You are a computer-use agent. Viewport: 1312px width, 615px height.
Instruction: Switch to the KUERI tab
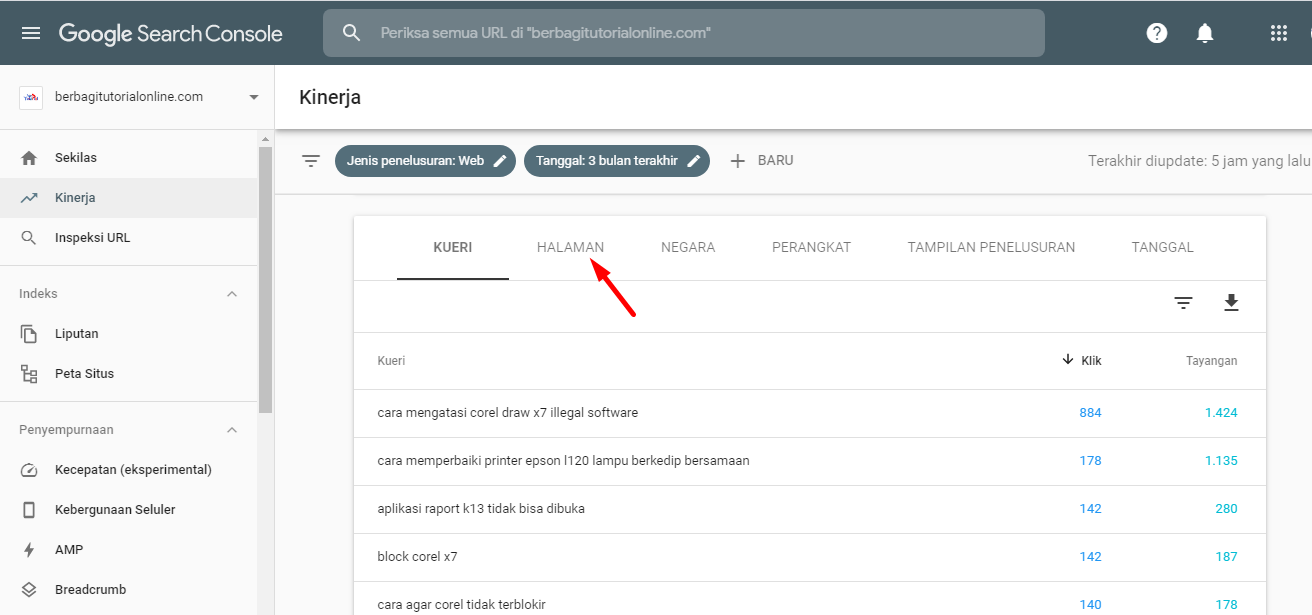click(453, 248)
